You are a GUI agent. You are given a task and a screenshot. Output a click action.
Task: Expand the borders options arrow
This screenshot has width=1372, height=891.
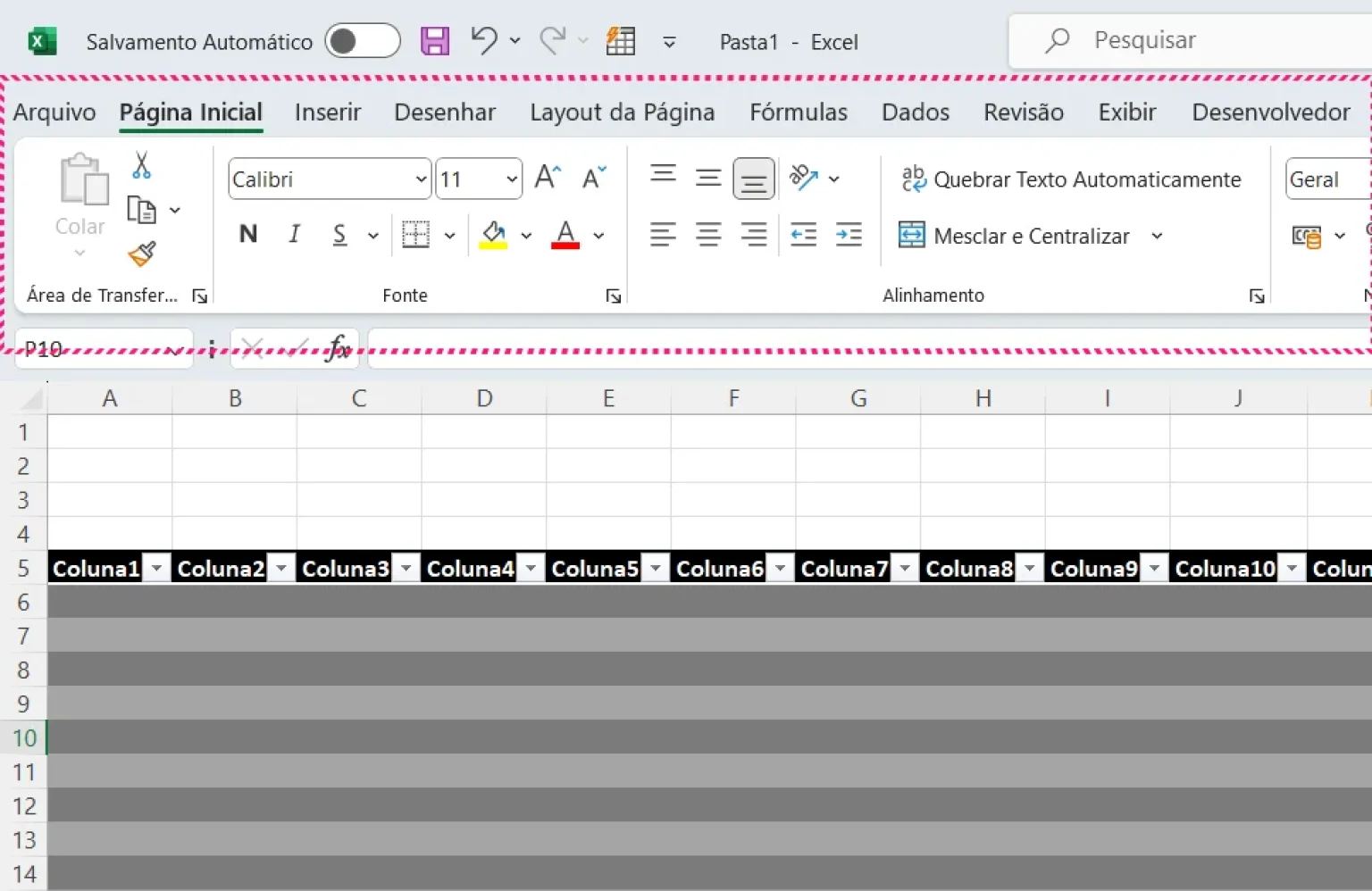click(x=450, y=236)
